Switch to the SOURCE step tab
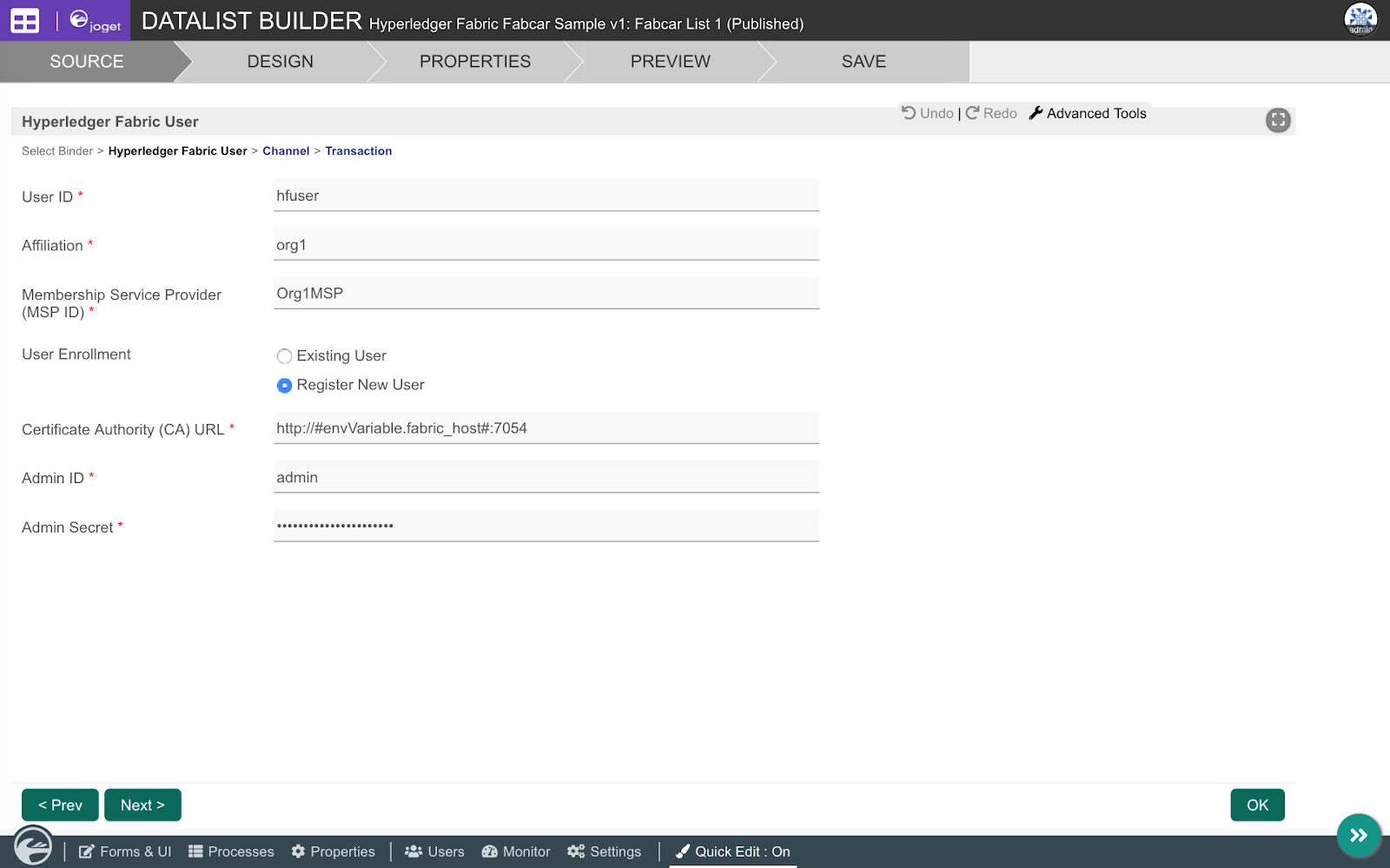Viewport: 1390px width, 868px height. [87, 62]
